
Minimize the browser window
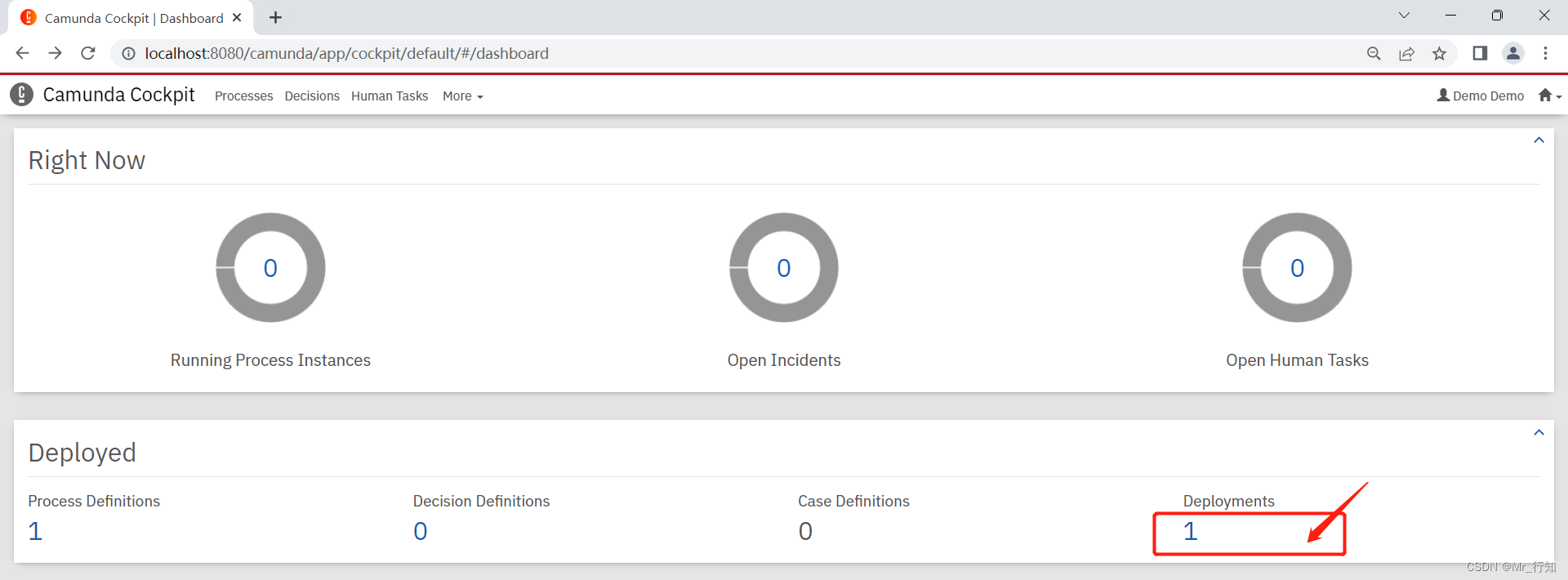[x=1450, y=16]
